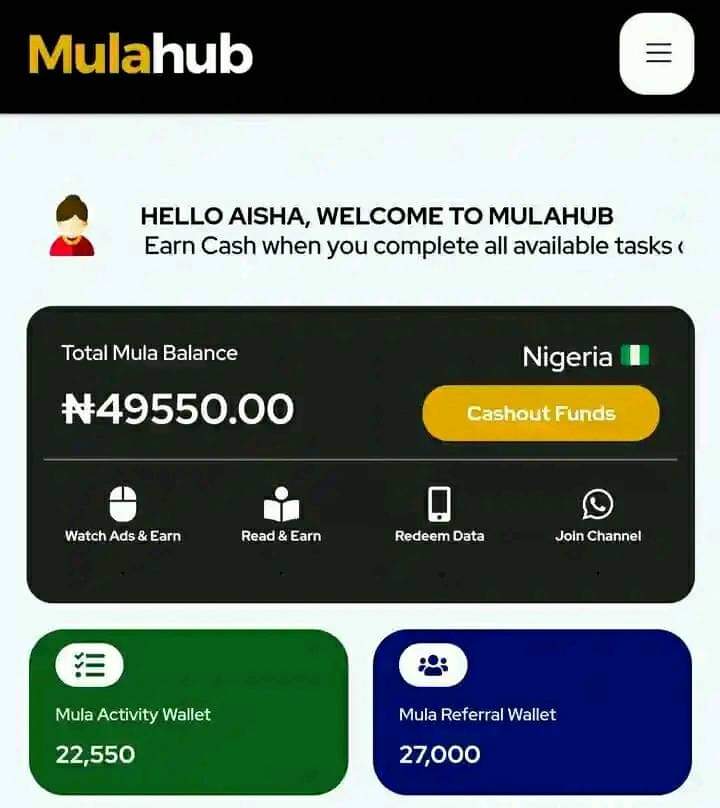Tap the WhatsApp Join Channel icon
Image resolution: width=720 pixels, height=808 pixels.
[598, 504]
